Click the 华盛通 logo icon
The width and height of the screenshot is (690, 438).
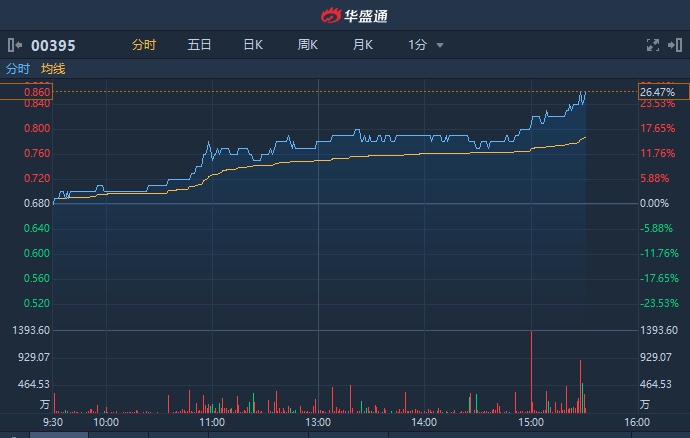click(x=331, y=15)
